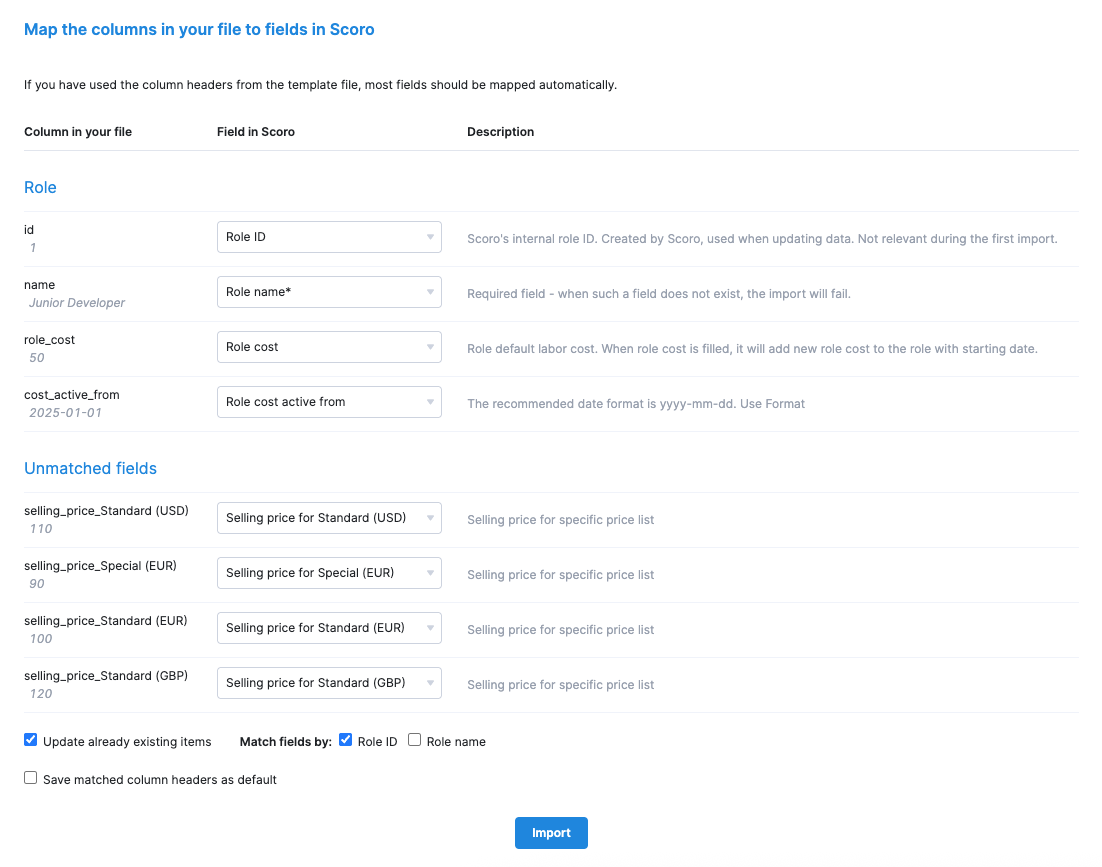The height and width of the screenshot is (867, 1102).
Task: Click the 'role_cost' column name
Action: pyautogui.click(x=49, y=340)
